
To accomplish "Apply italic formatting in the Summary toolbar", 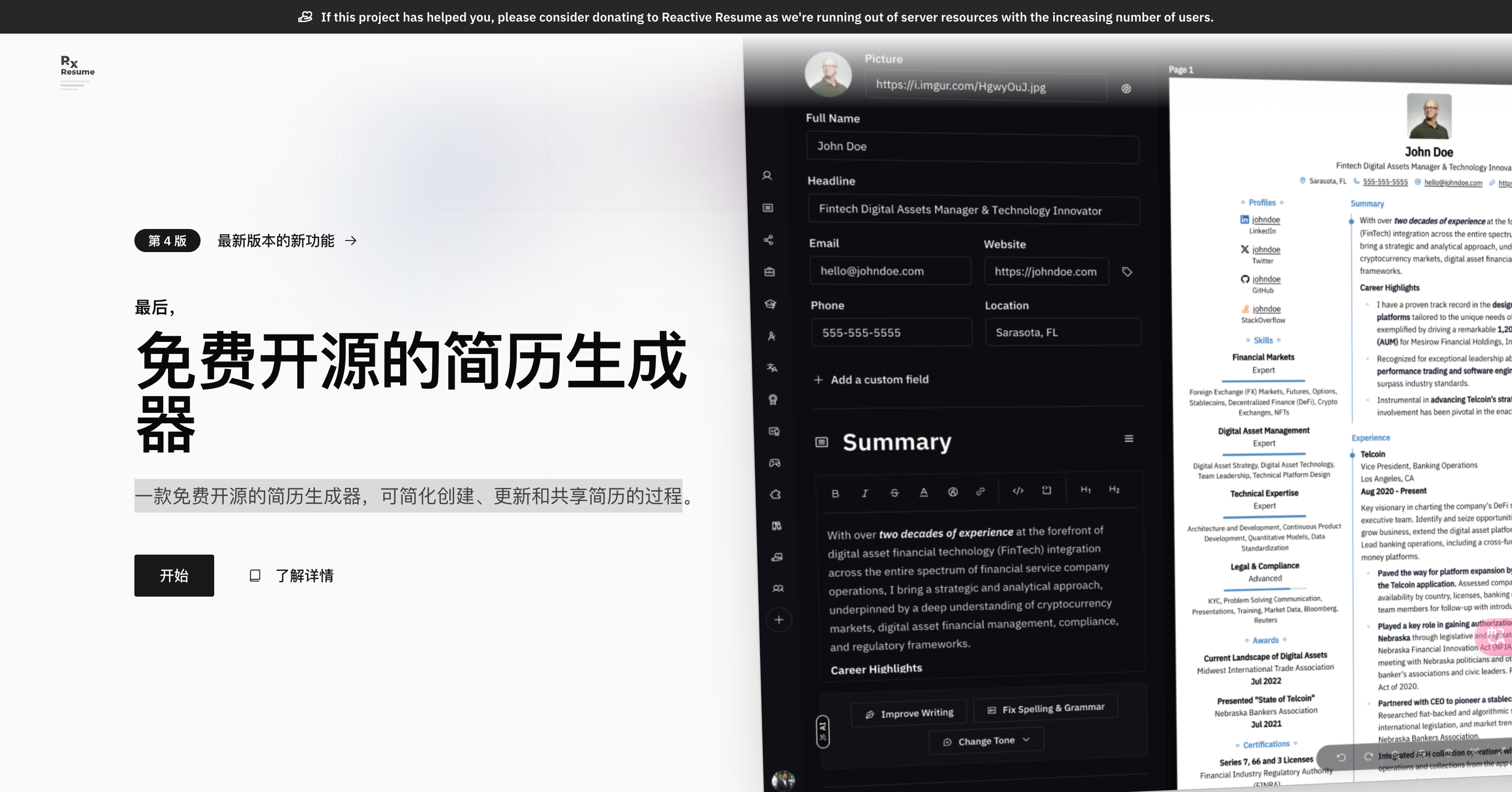I will point(865,493).
